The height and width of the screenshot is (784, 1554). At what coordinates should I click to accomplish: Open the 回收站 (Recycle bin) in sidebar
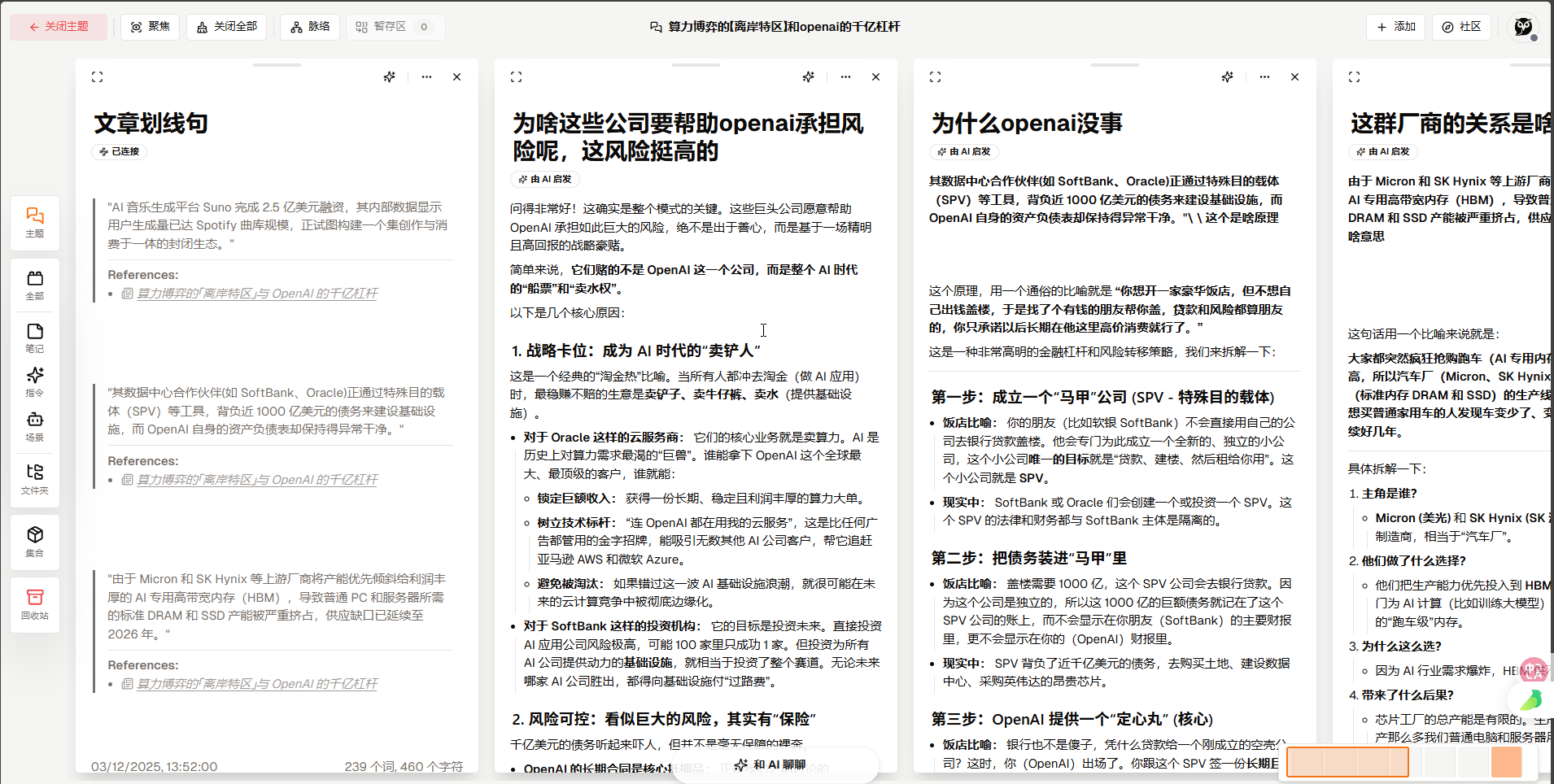coord(35,604)
